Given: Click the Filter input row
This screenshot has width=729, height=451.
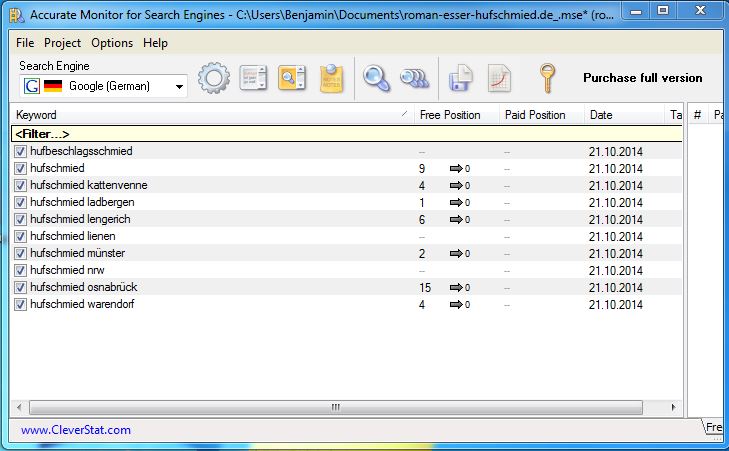Looking at the screenshot, I should pos(347,134).
